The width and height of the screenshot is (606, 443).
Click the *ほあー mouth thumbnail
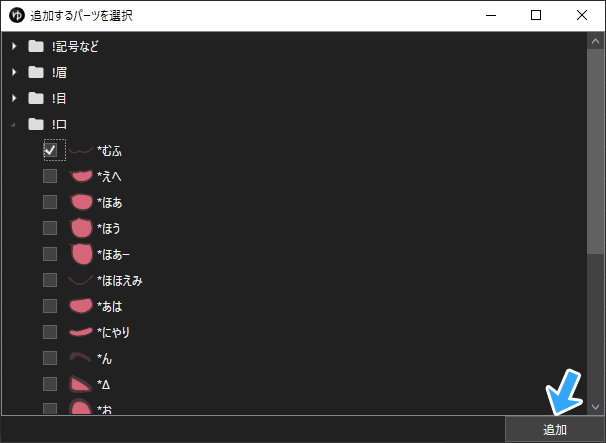click(x=81, y=254)
